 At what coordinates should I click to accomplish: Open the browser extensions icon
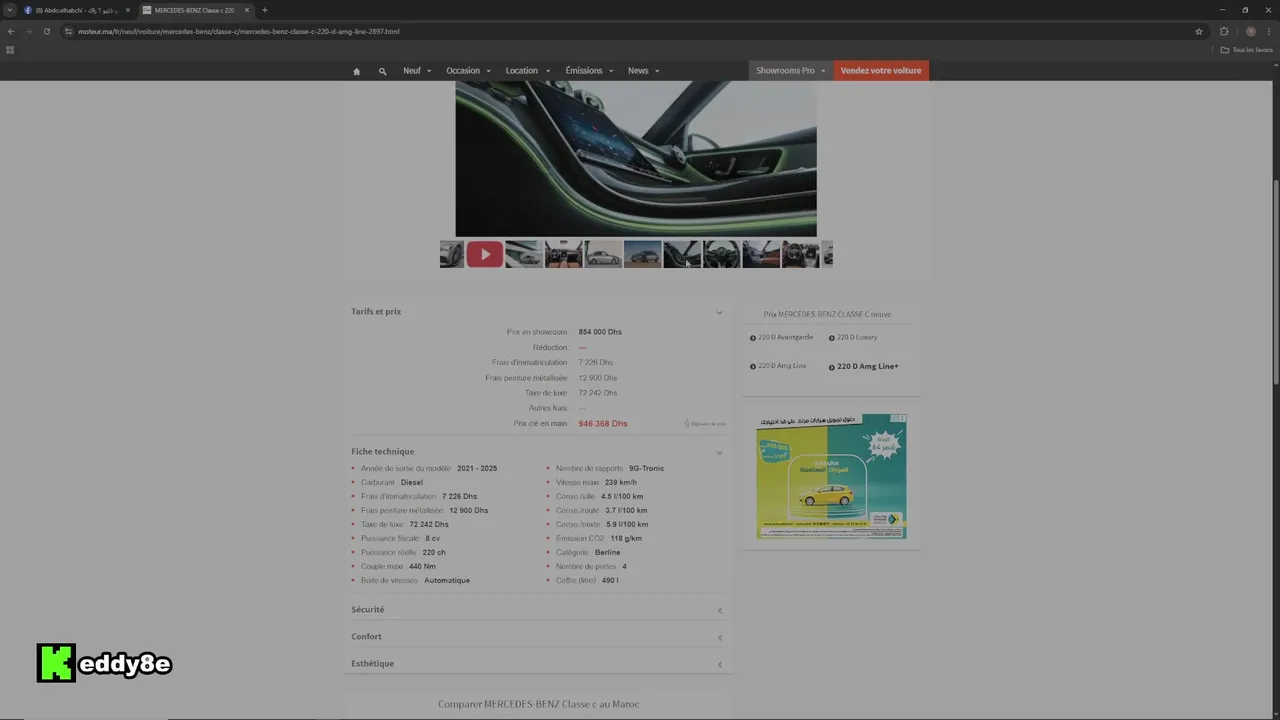1224,31
